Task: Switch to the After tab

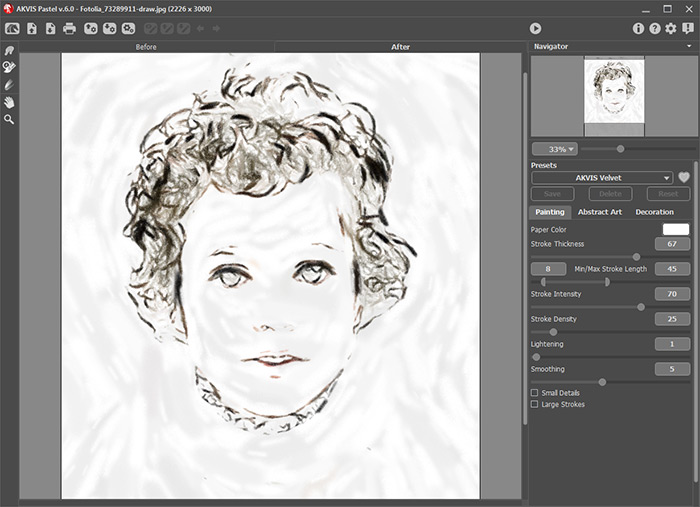Action: 400,47
